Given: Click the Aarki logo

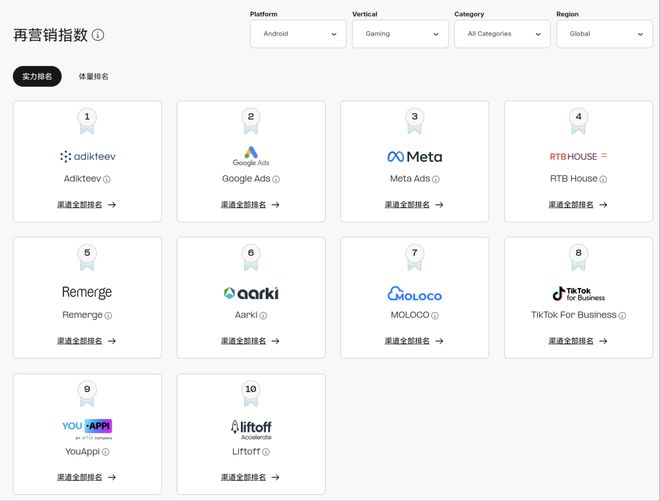Looking at the screenshot, I should point(251,293).
